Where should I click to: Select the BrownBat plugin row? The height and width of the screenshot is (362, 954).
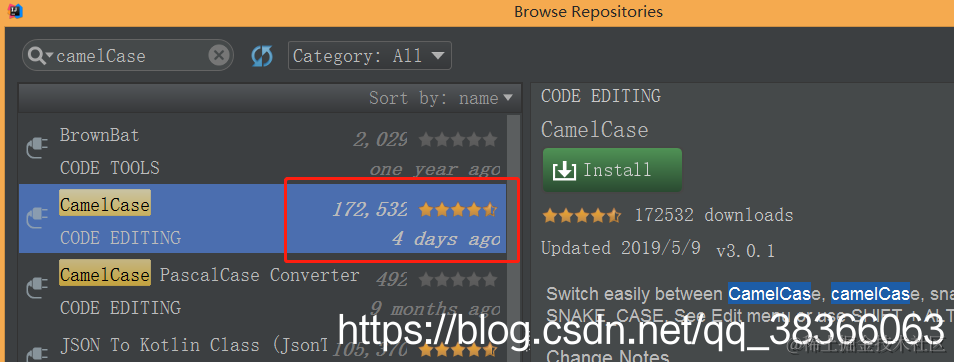[263, 148]
